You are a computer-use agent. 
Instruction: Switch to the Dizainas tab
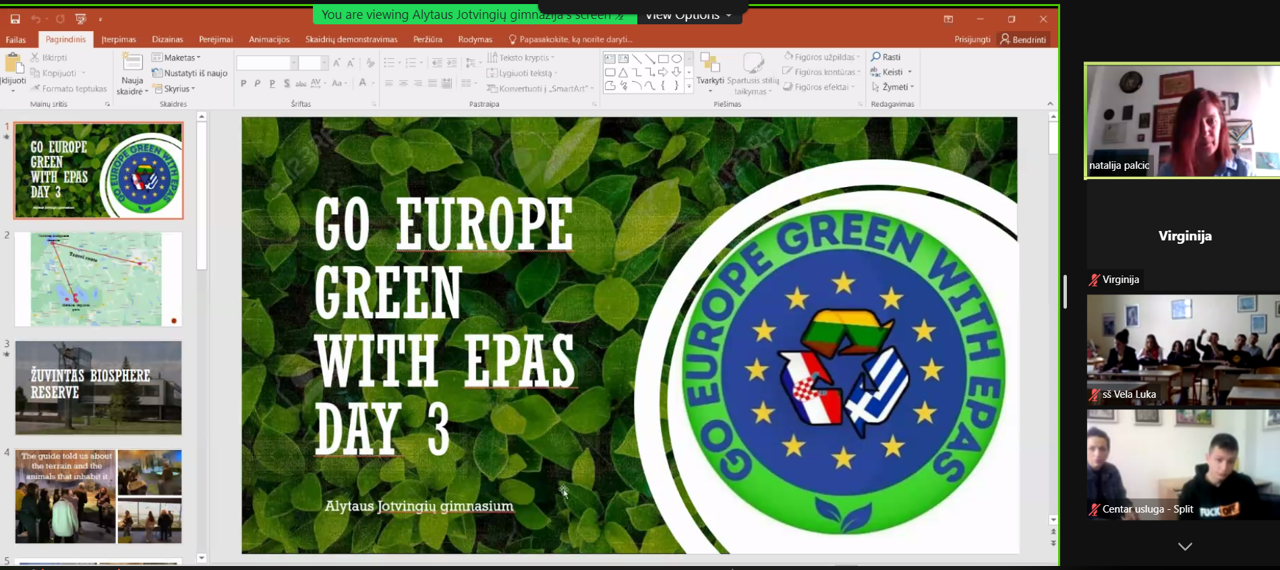(167, 40)
